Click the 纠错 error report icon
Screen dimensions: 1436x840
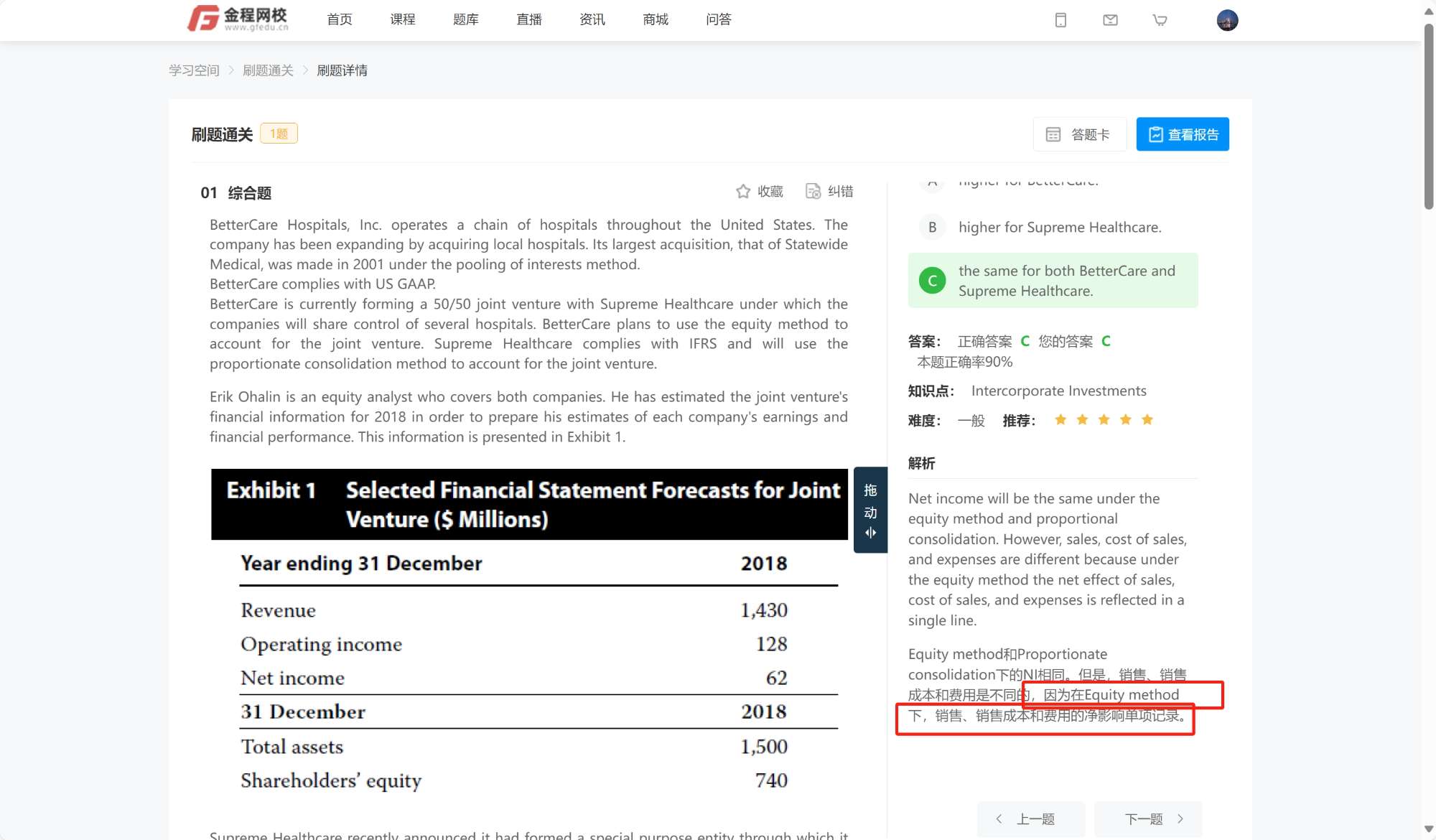[x=813, y=191]
